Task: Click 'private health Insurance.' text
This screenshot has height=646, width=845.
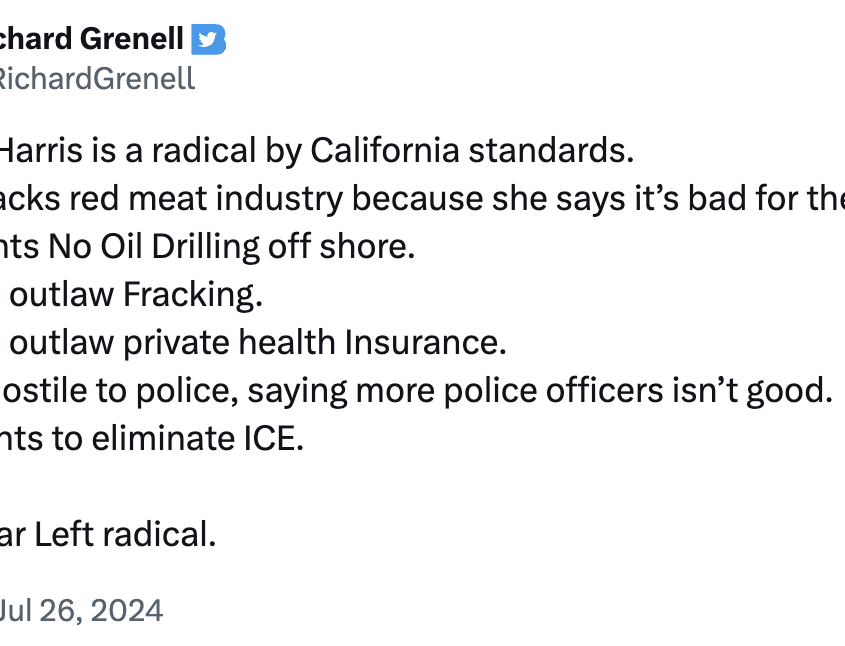Action: [x=315, y=343]
